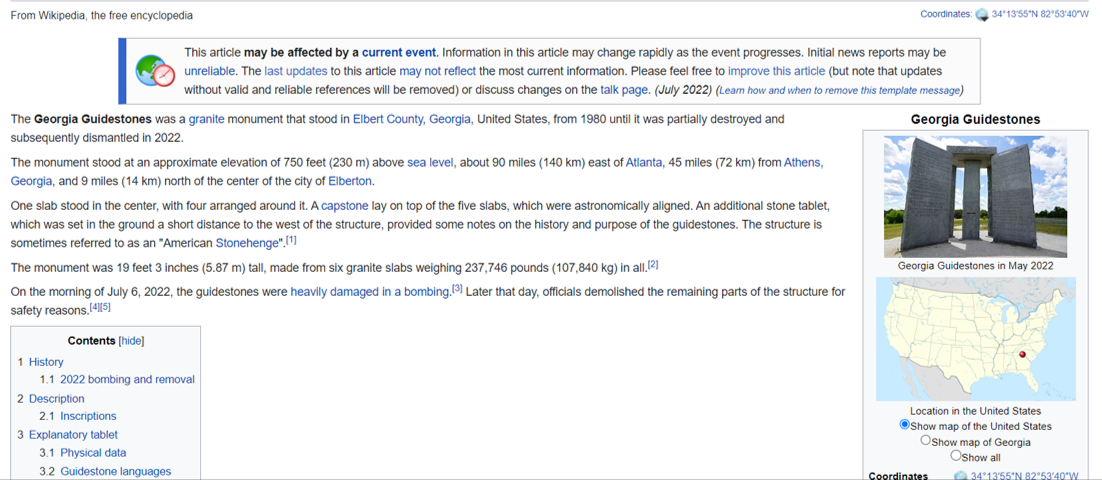This screenshot has width=1102, height=480.
Task: Open citation reference [5]
Action: pyautogui.click(x=106, y=307)
